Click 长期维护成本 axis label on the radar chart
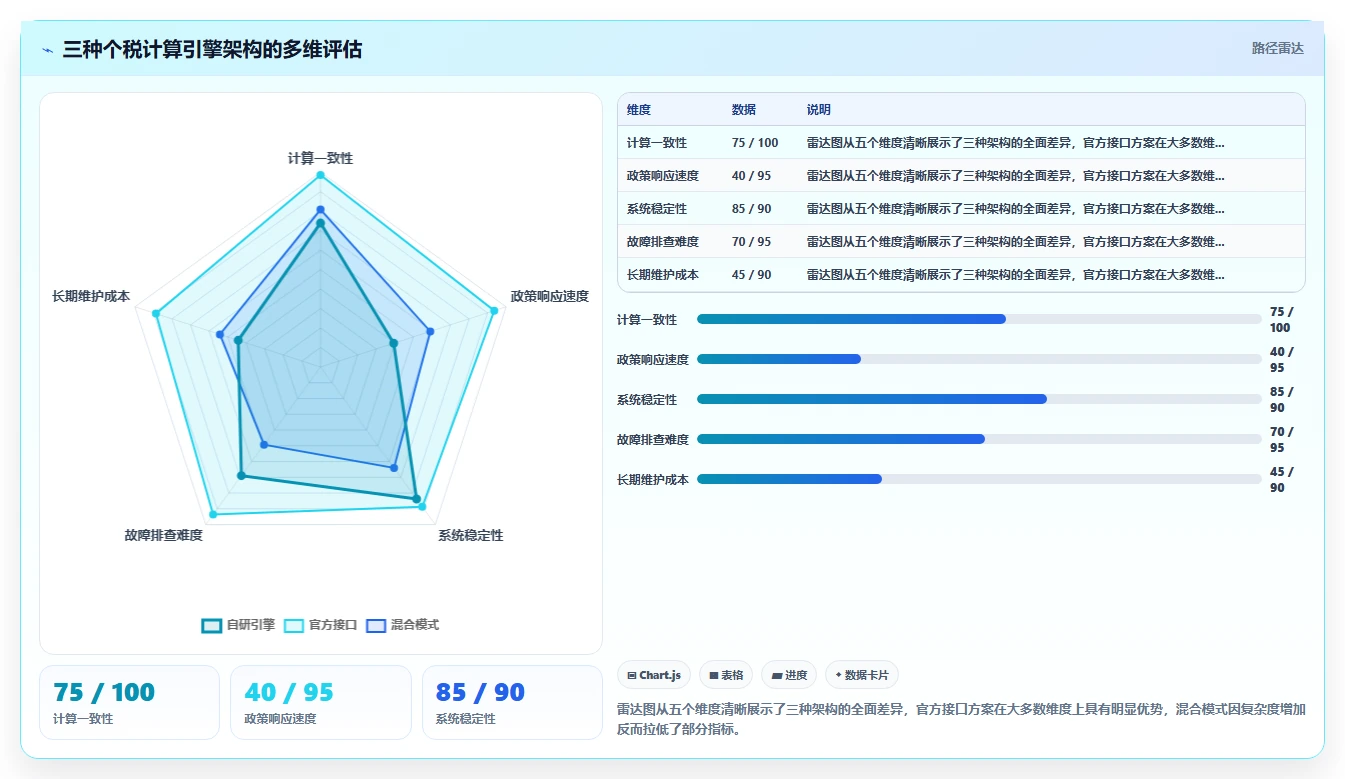Image resolution: width=1345 pixels, height=779 pixels. click(91, 296)
